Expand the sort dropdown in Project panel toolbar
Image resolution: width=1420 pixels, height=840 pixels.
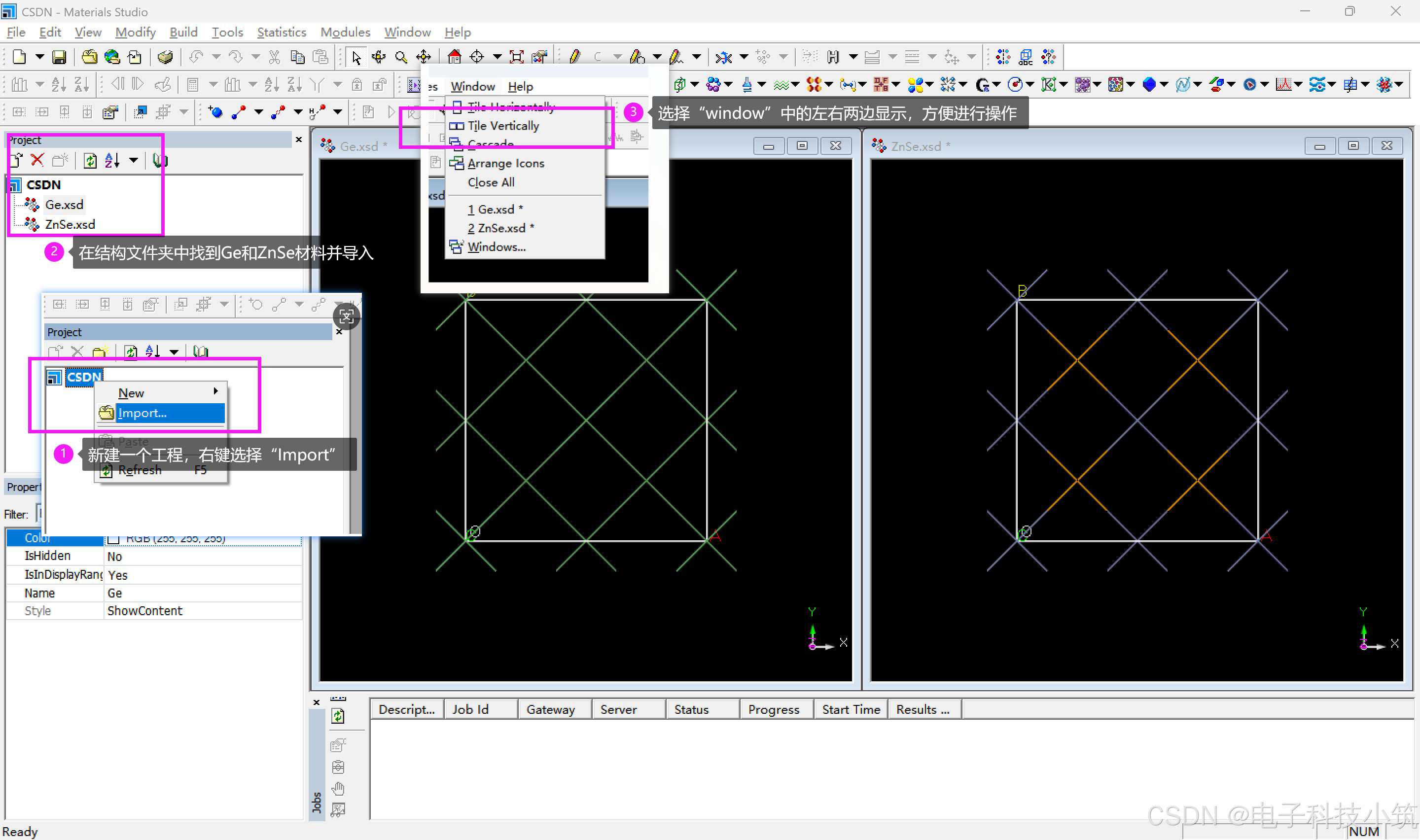click(134, 160)
